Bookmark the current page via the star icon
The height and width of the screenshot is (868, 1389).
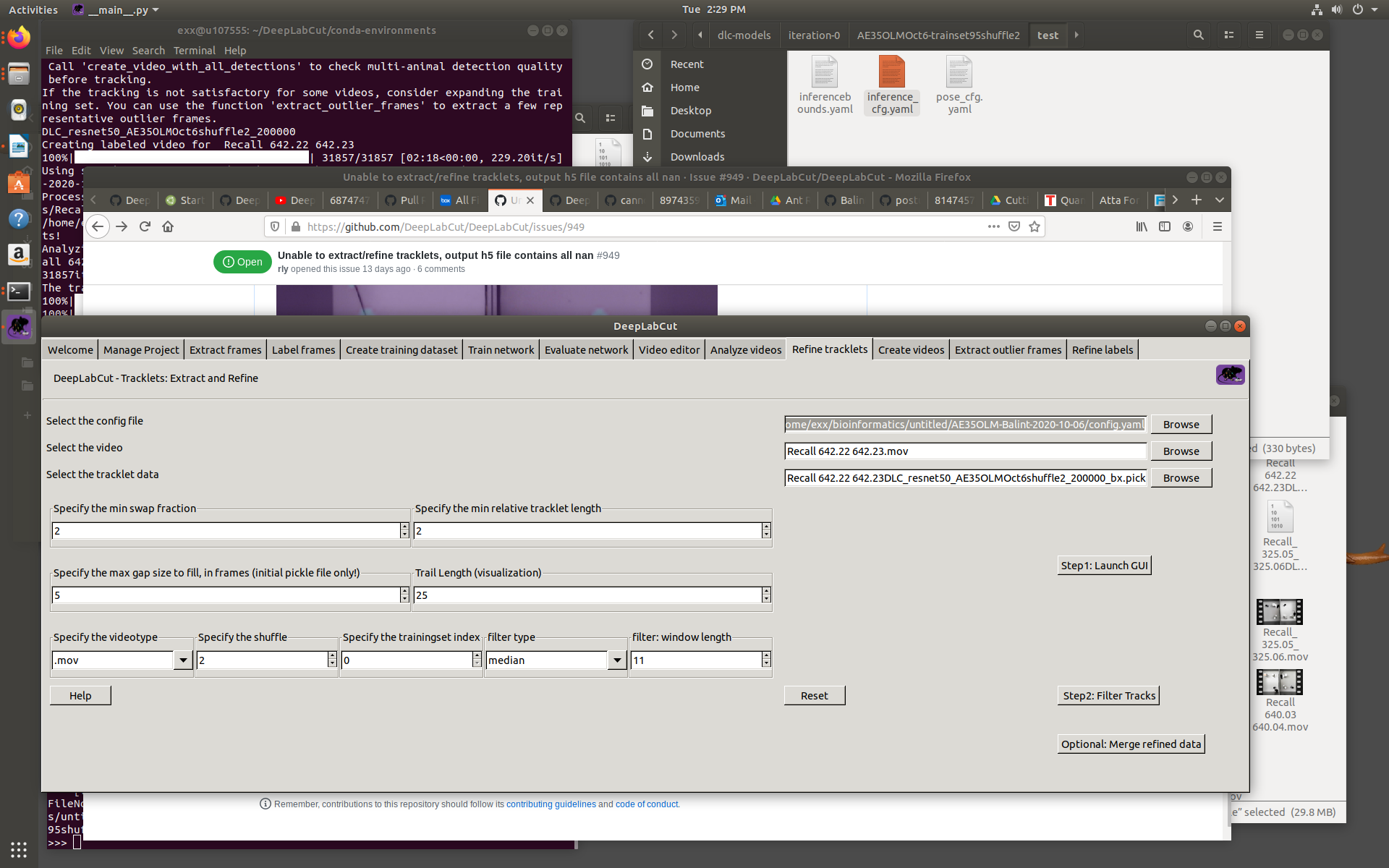pos(1034,226)
